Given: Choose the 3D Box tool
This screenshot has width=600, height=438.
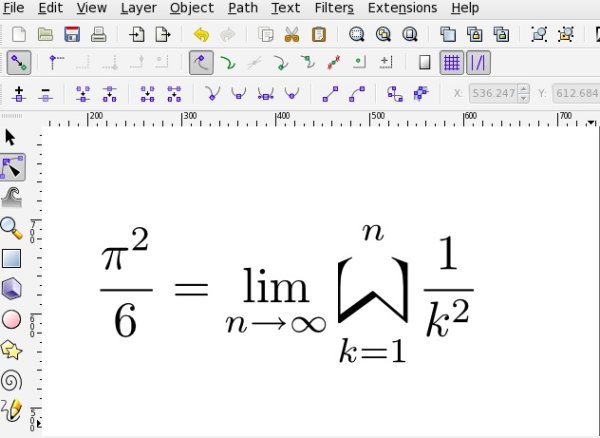Looking at the screenshot, I should (11, 288).
